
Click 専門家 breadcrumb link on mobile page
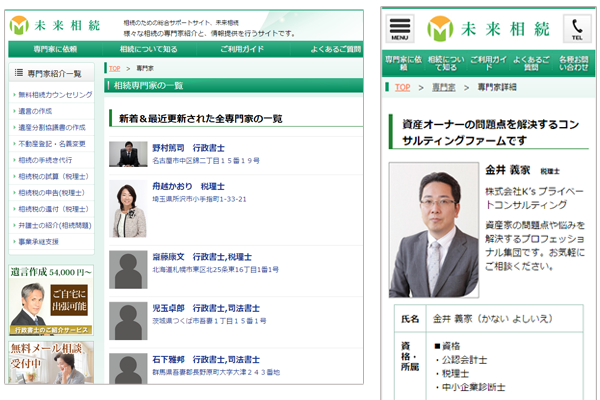pos(444,88)
